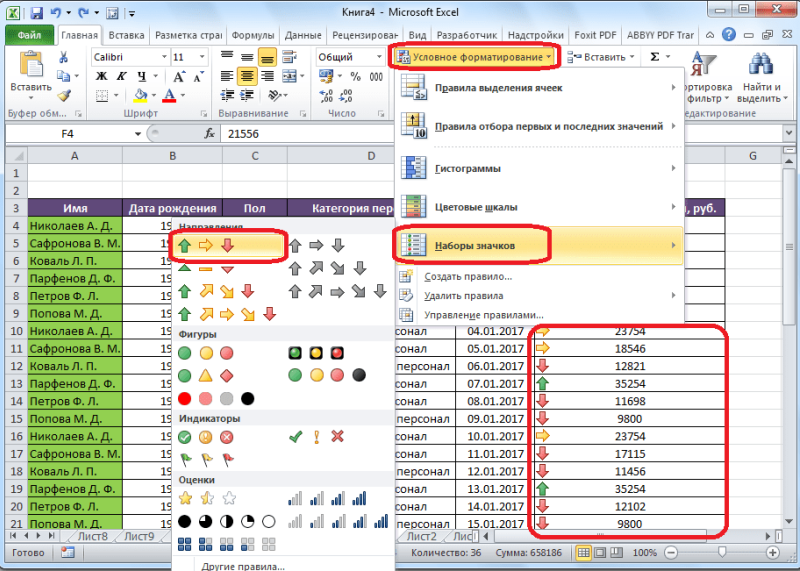Image resolution: width=800 pixels, height=571 pixels.
Task: Toggle center horizontal alignment
Action: tap(247, 77)
